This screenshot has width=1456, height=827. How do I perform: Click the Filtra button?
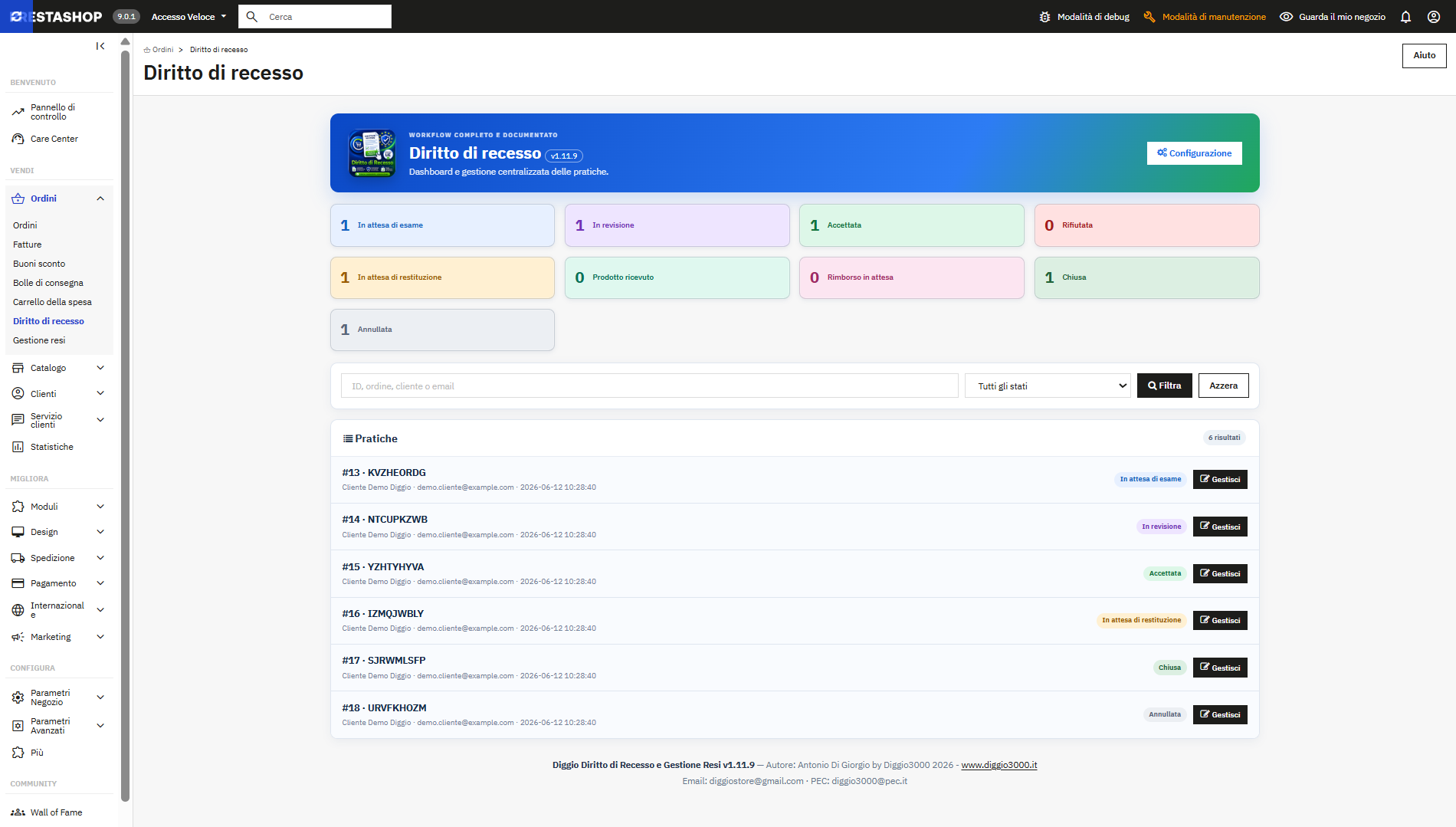click(1165, 386)
